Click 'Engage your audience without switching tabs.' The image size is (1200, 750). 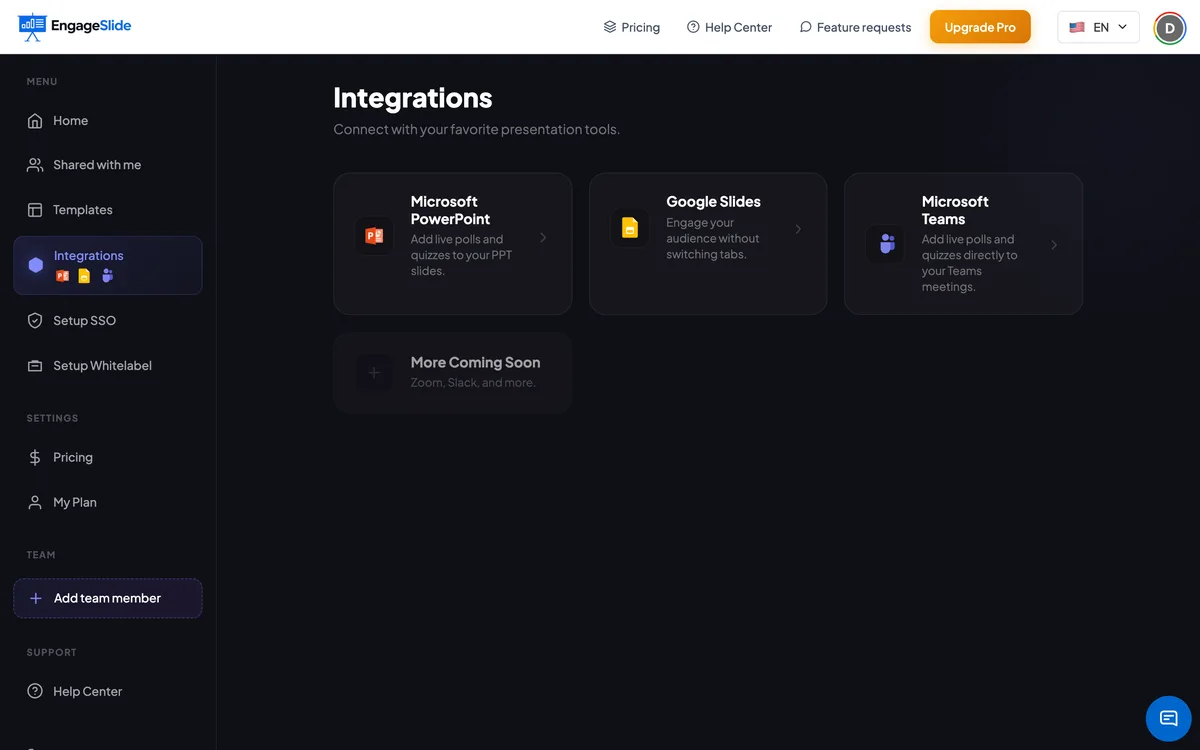(713, 239)
